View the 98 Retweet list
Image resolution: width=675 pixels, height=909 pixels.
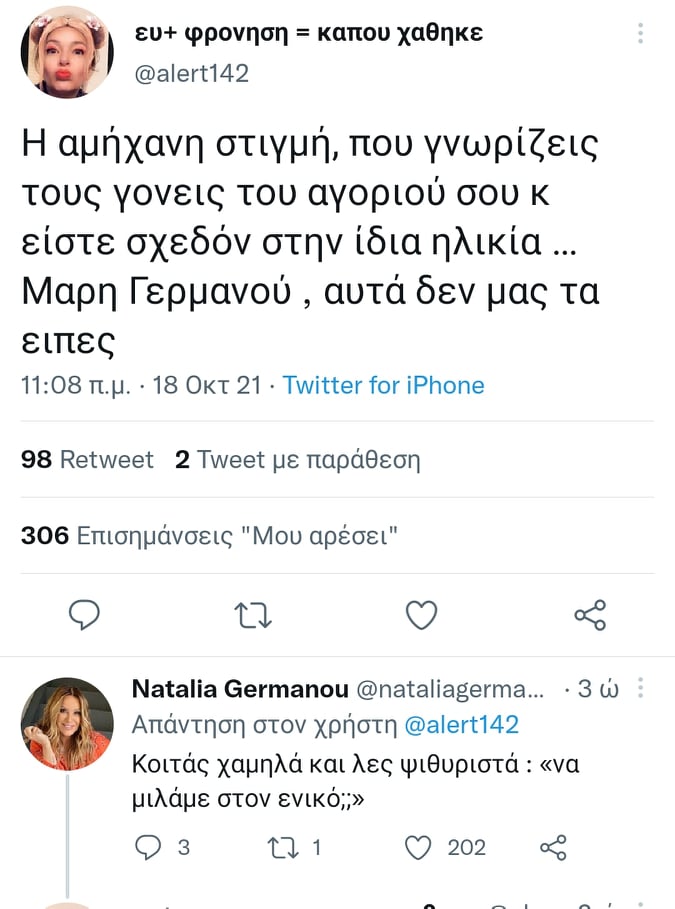point(88,460)
